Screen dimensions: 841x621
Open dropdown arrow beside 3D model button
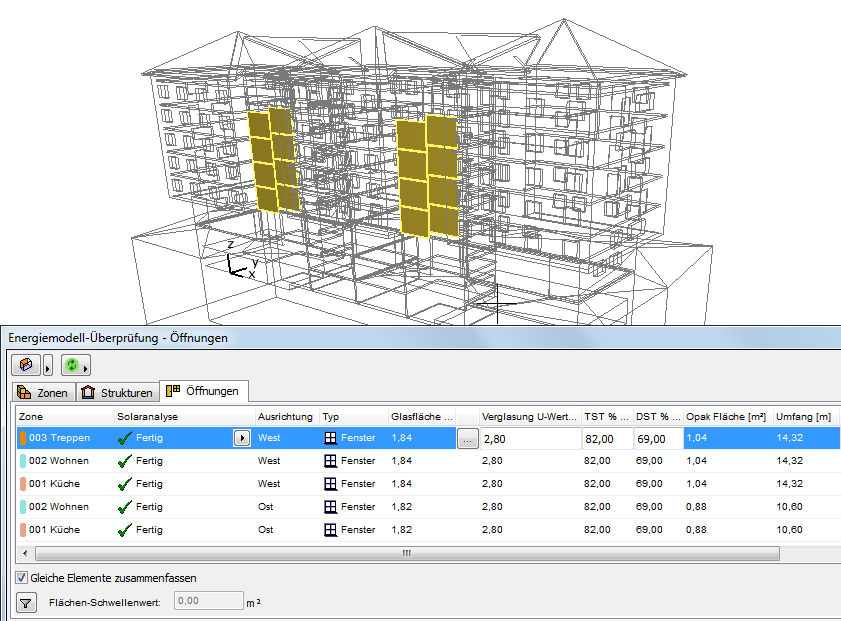click(47, 365)
